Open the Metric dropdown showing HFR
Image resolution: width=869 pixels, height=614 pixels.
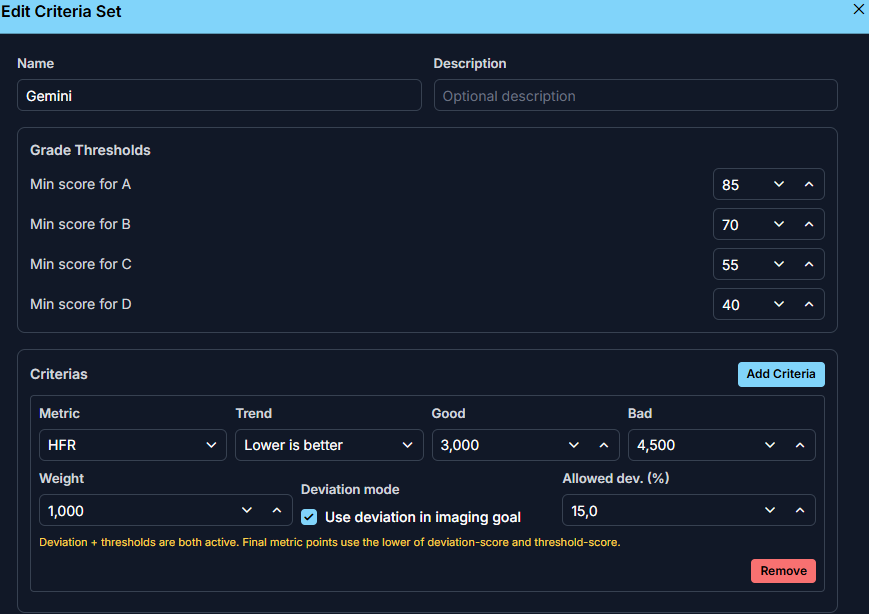[132, 445]
